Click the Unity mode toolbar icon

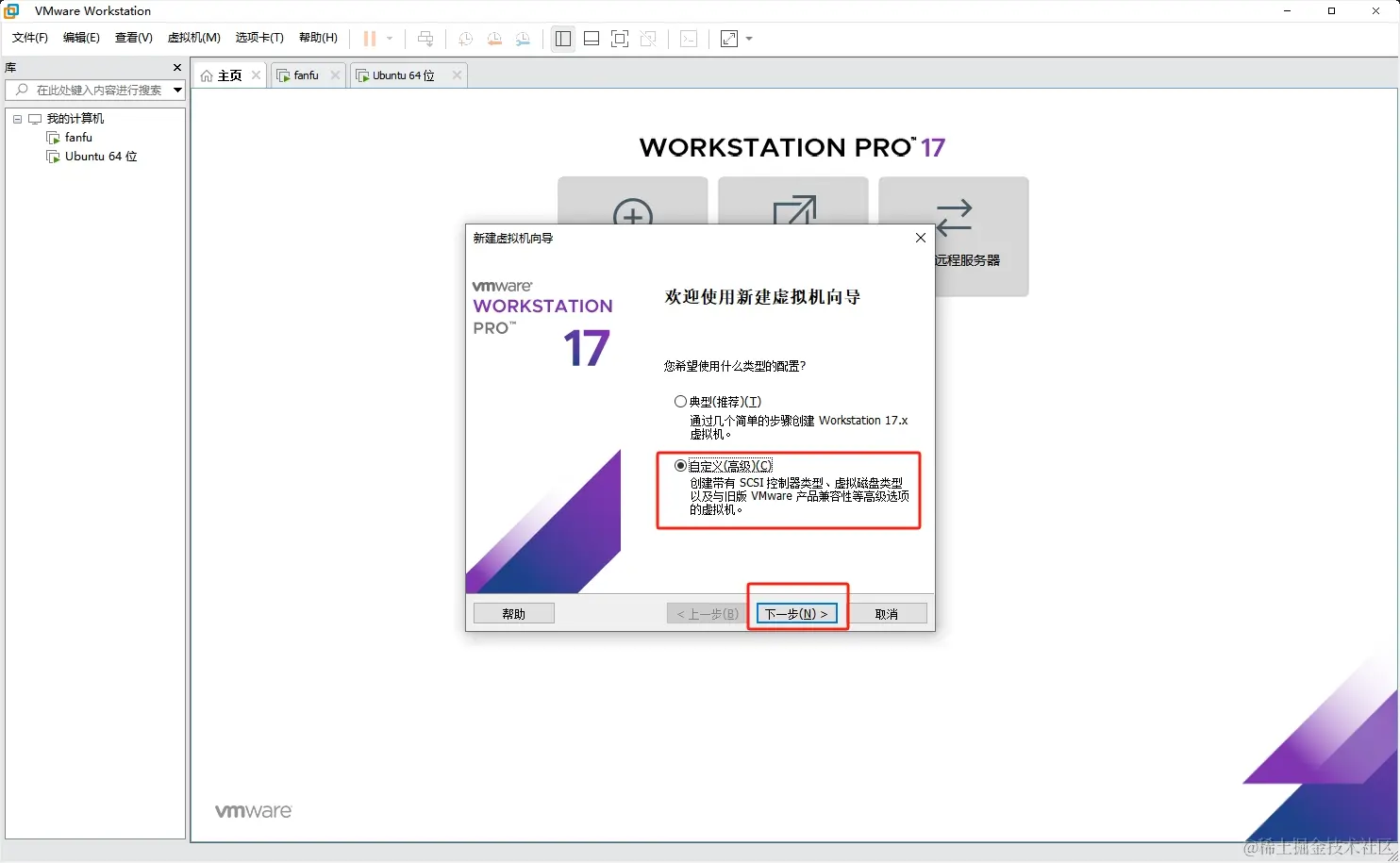(x=648, y=39)
